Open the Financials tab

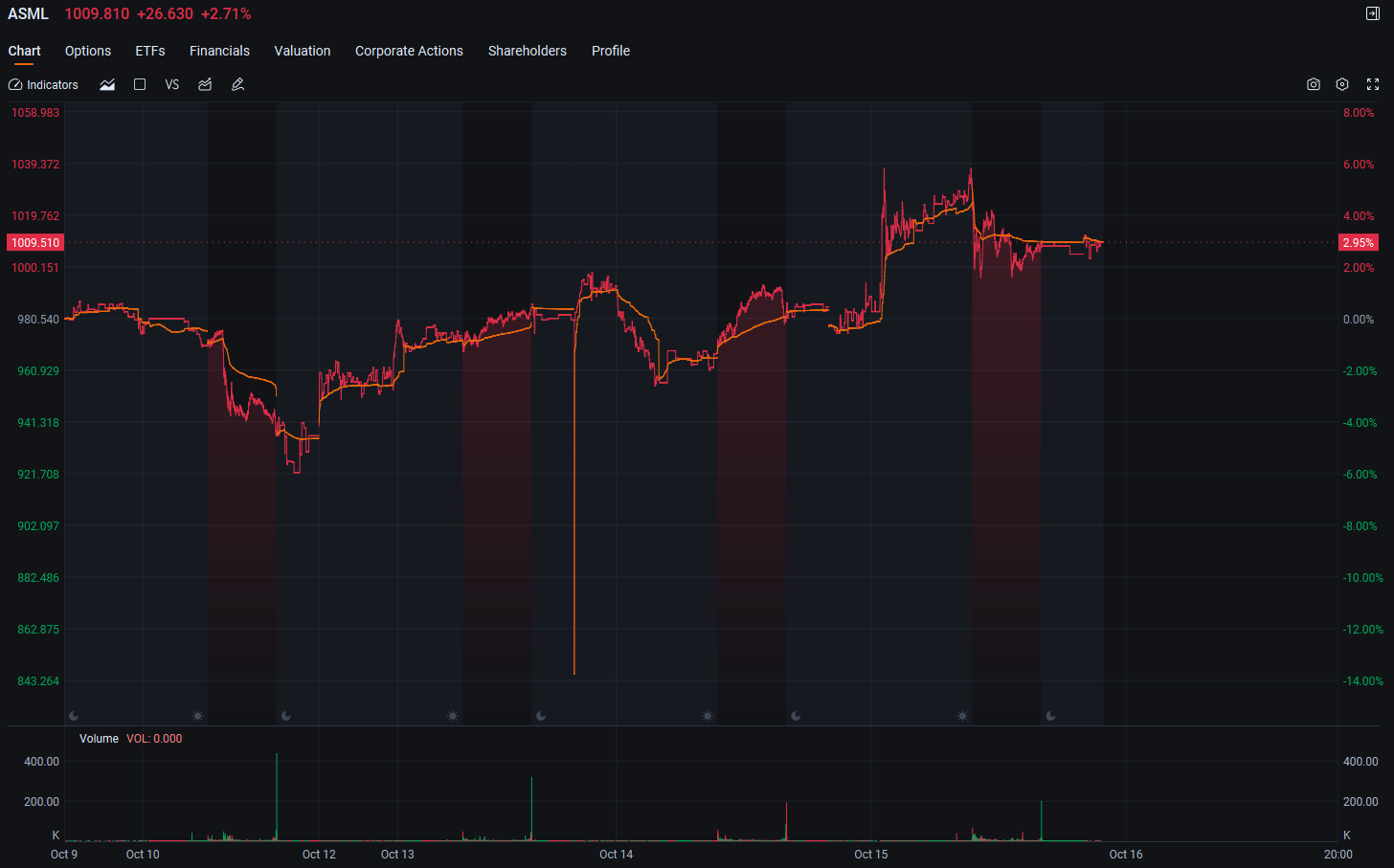[219, 51]
